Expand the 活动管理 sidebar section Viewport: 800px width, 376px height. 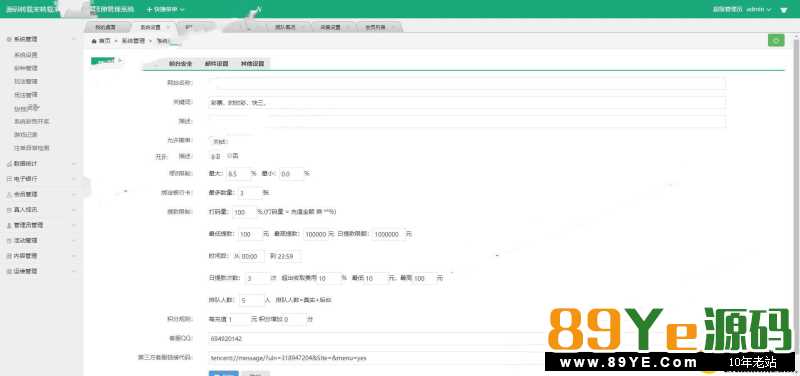[x=42, y=240]
